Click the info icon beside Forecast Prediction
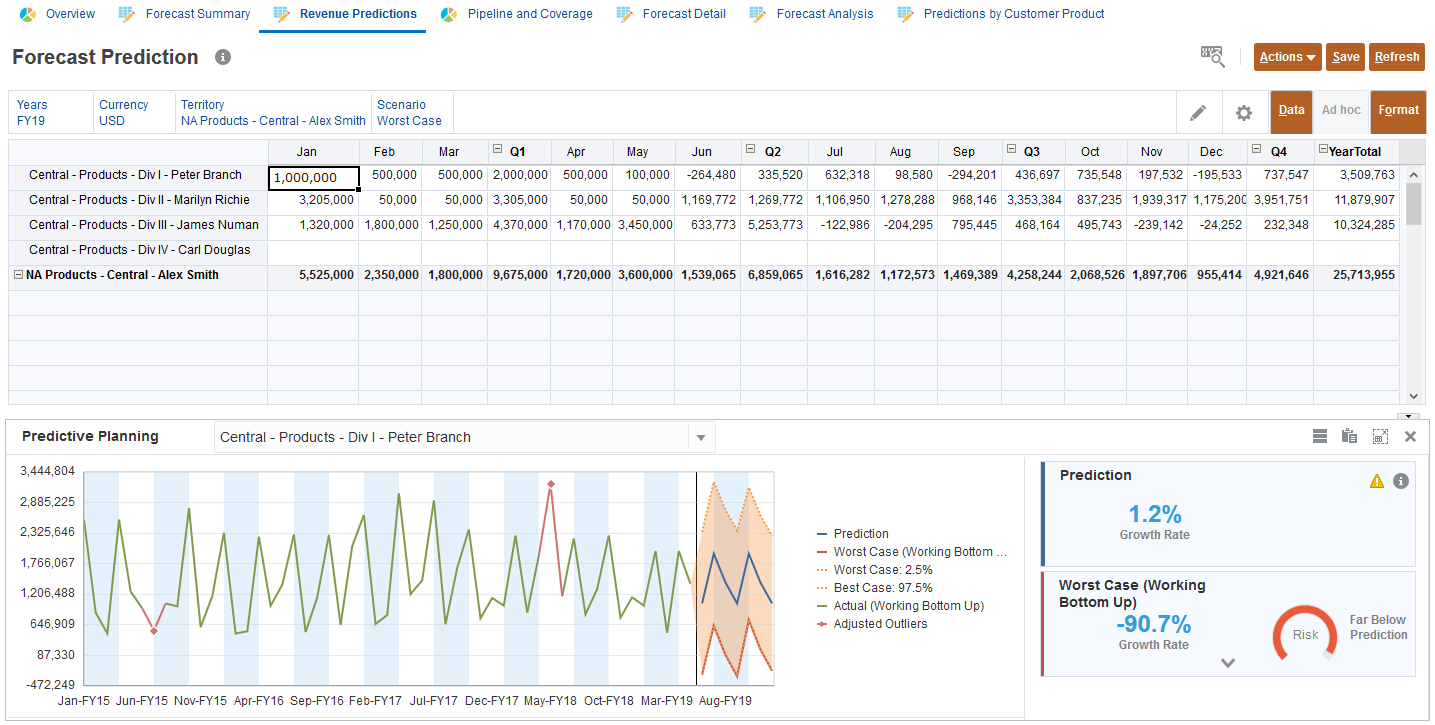The height and width of the screenshot is (725, 1435). (x=223, y=57)
